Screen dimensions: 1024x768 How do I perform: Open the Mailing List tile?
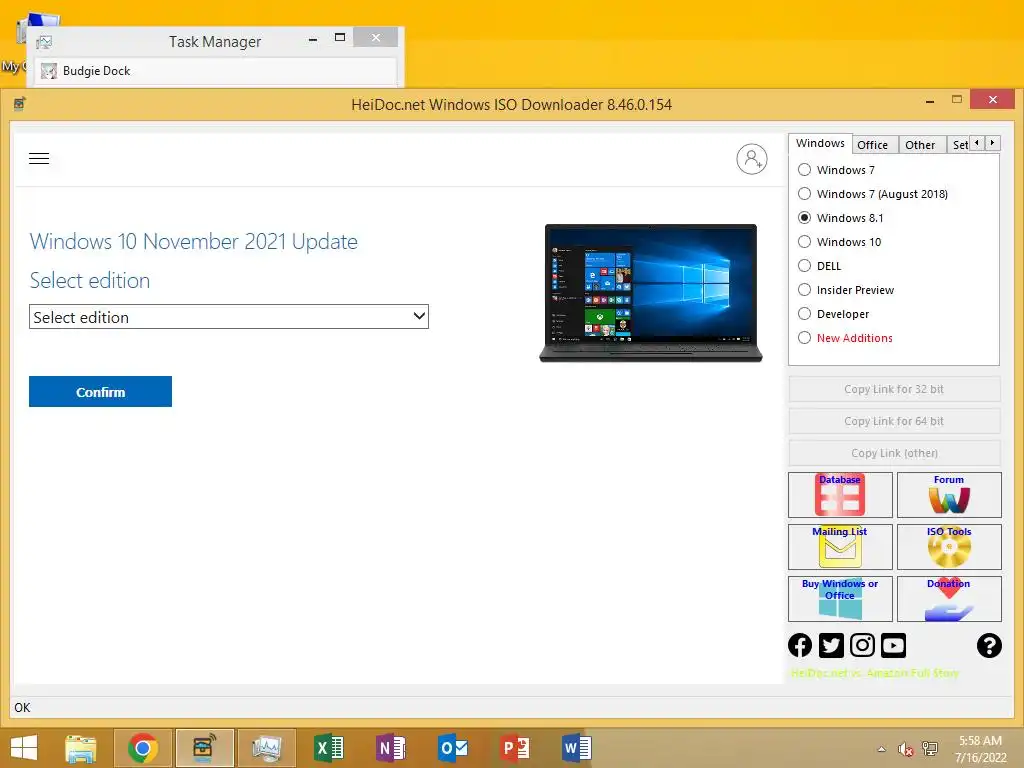click(x=840, y=547)
